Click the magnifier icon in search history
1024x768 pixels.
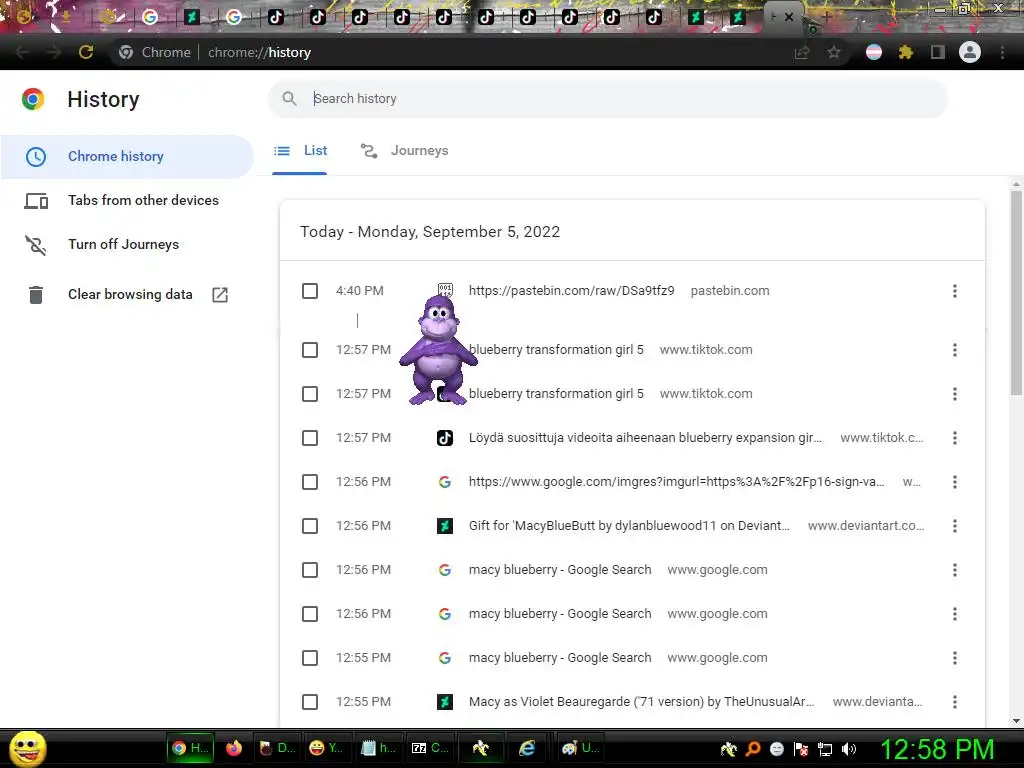pos(289,99)
